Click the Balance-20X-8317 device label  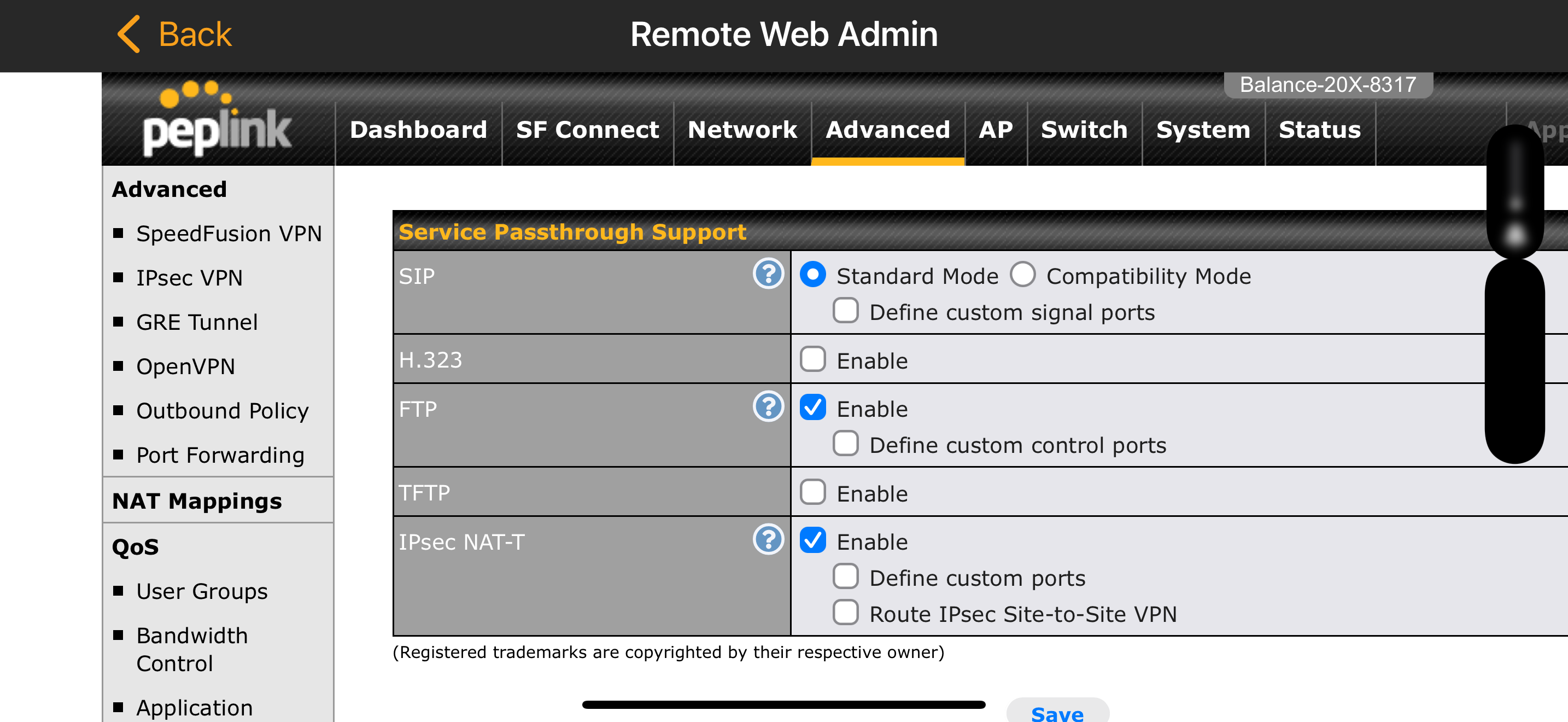pyautogui.click(x=1328, y=85)
